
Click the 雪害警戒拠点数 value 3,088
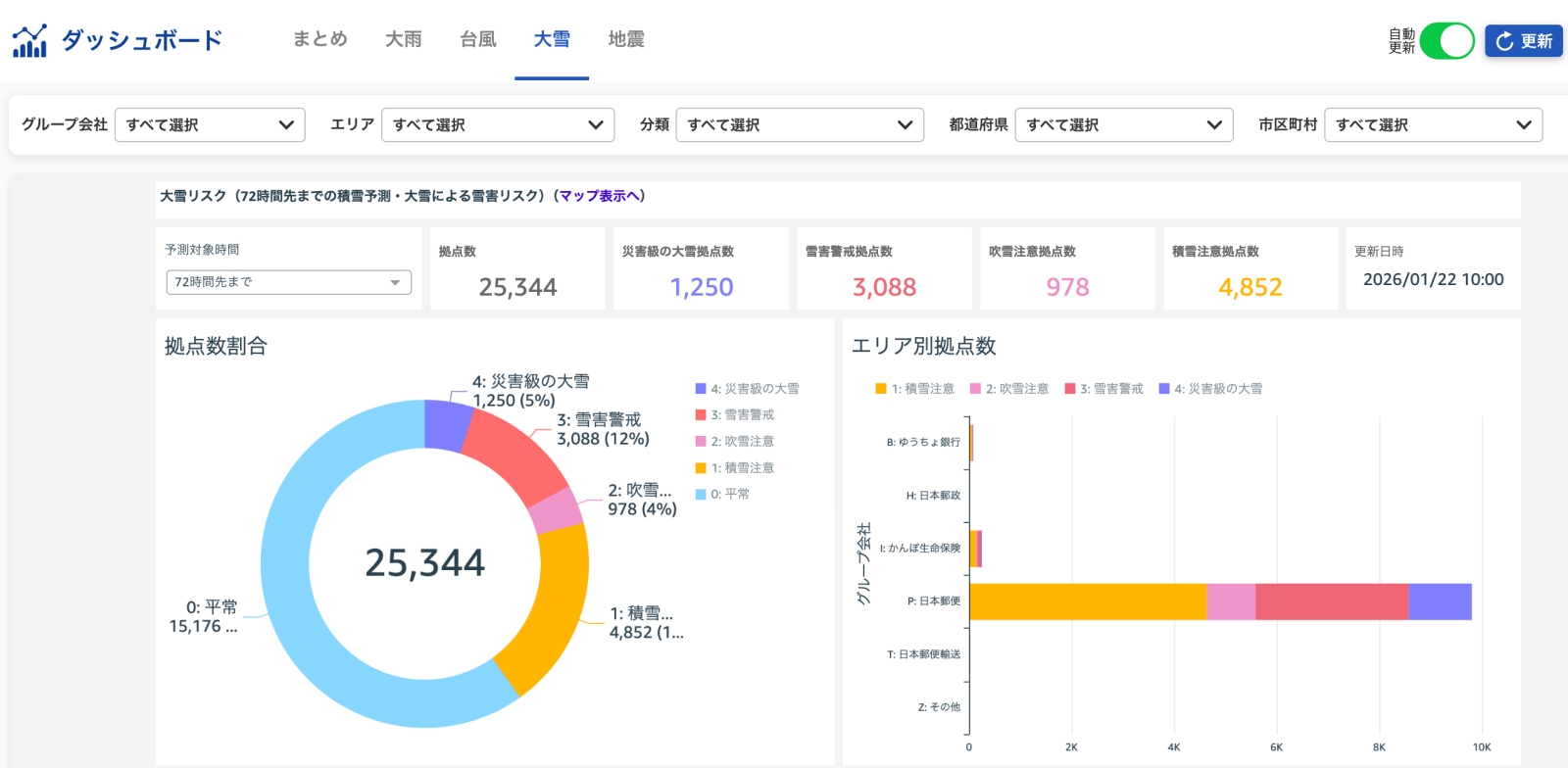(884, 287)
